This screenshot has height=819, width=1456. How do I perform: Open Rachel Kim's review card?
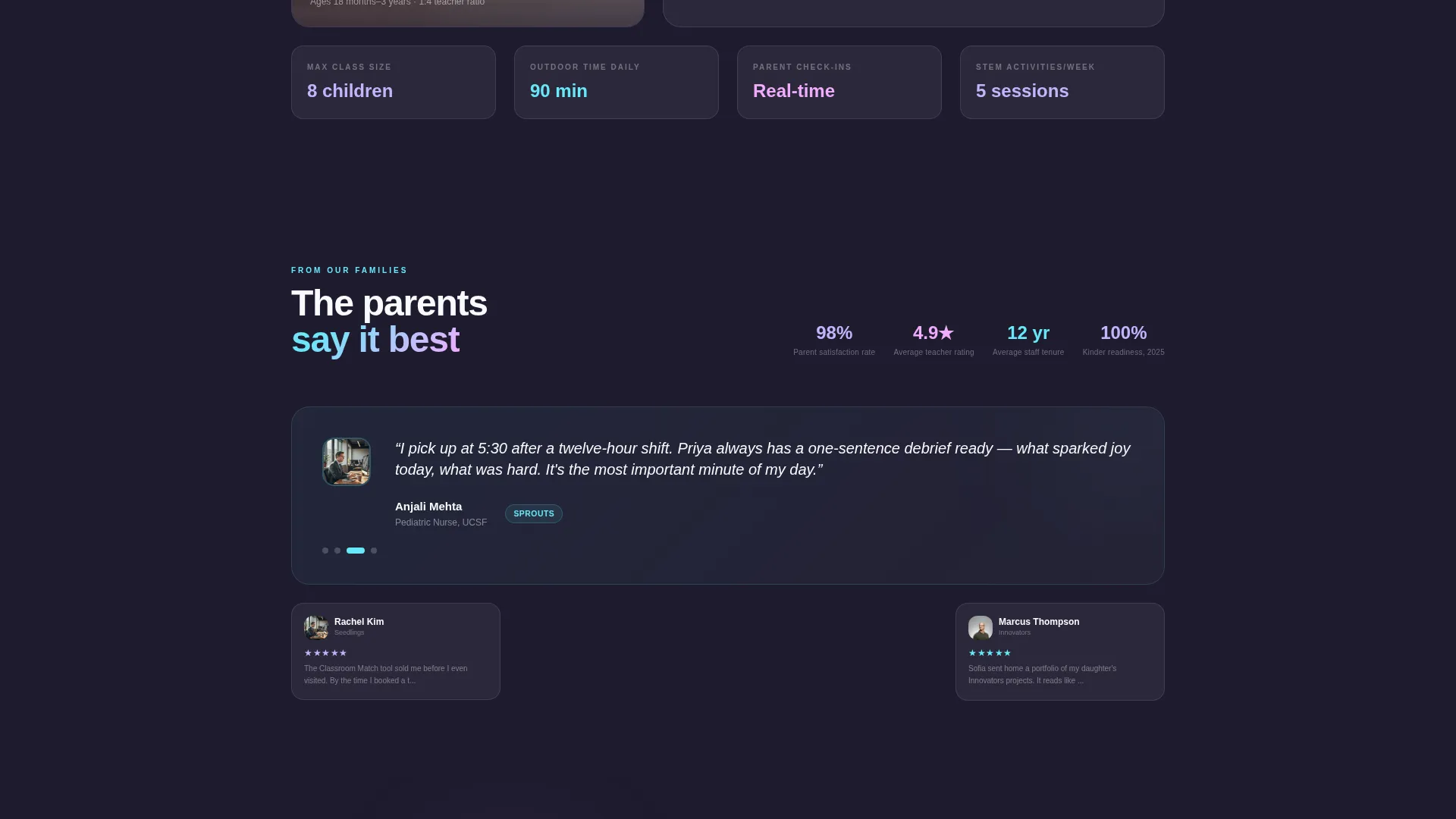tap(396, 651)
